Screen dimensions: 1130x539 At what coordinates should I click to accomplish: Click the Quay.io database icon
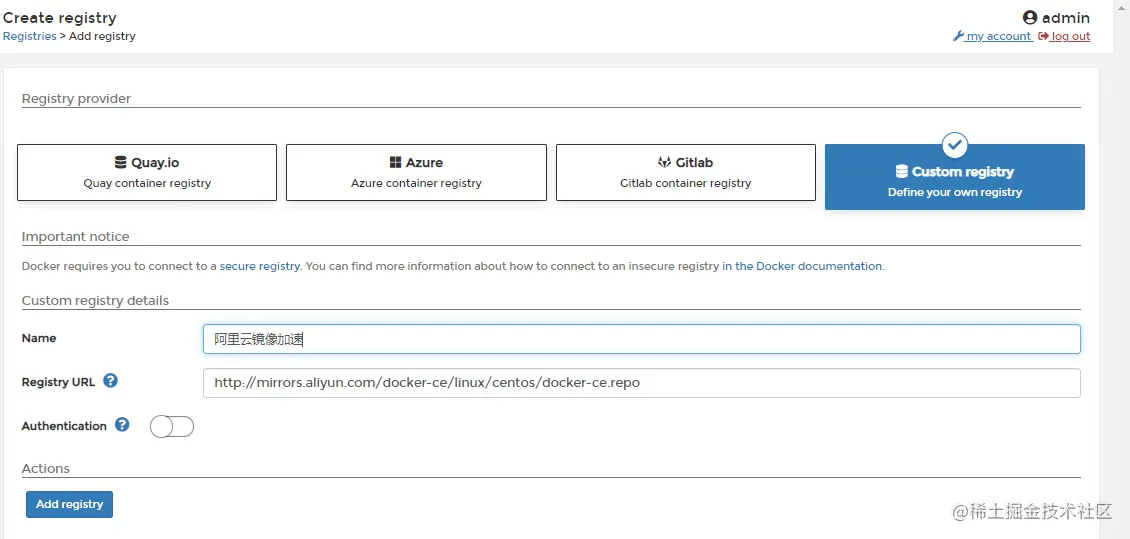pos(120,162)
